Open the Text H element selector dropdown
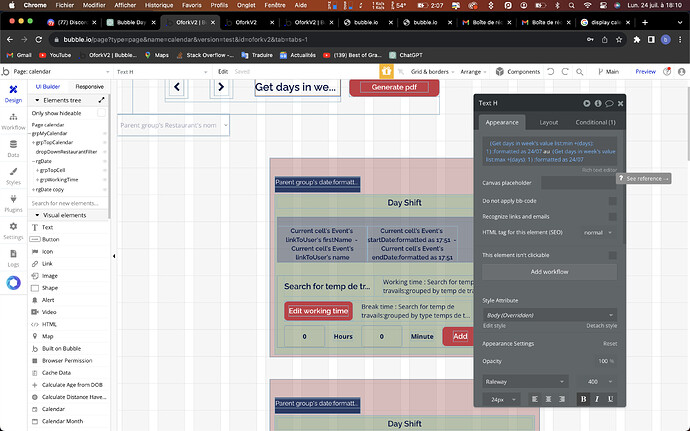The height and width of the screenshot is (431, 690). click(x=161, y=72)
